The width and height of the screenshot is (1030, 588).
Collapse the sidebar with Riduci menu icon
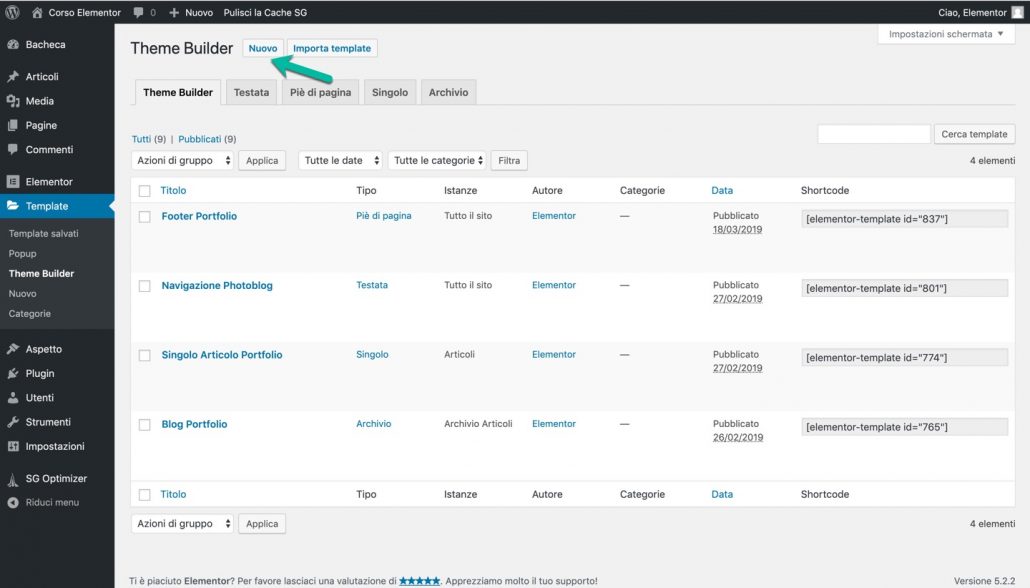12,503
